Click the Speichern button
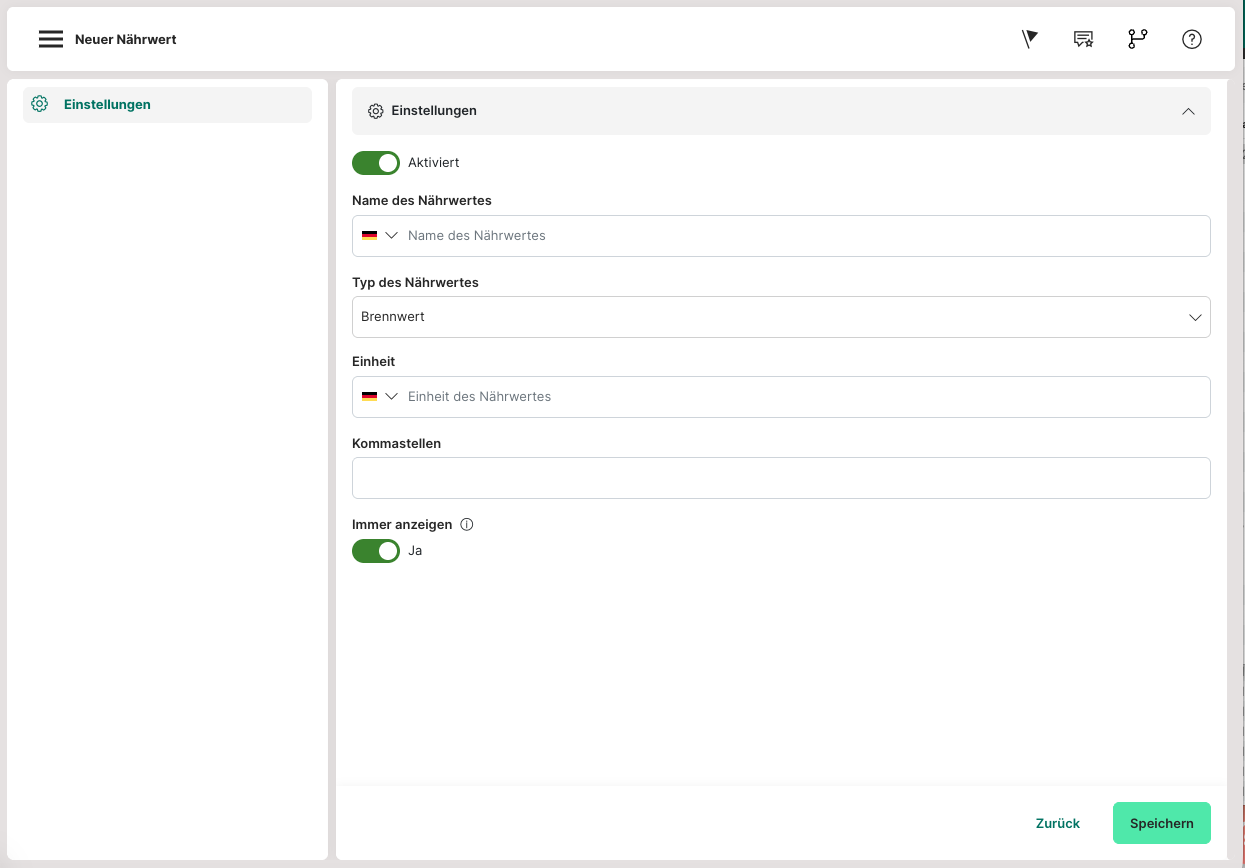The width and height of the screenshot is (1245, 868). click(1161, 823)
